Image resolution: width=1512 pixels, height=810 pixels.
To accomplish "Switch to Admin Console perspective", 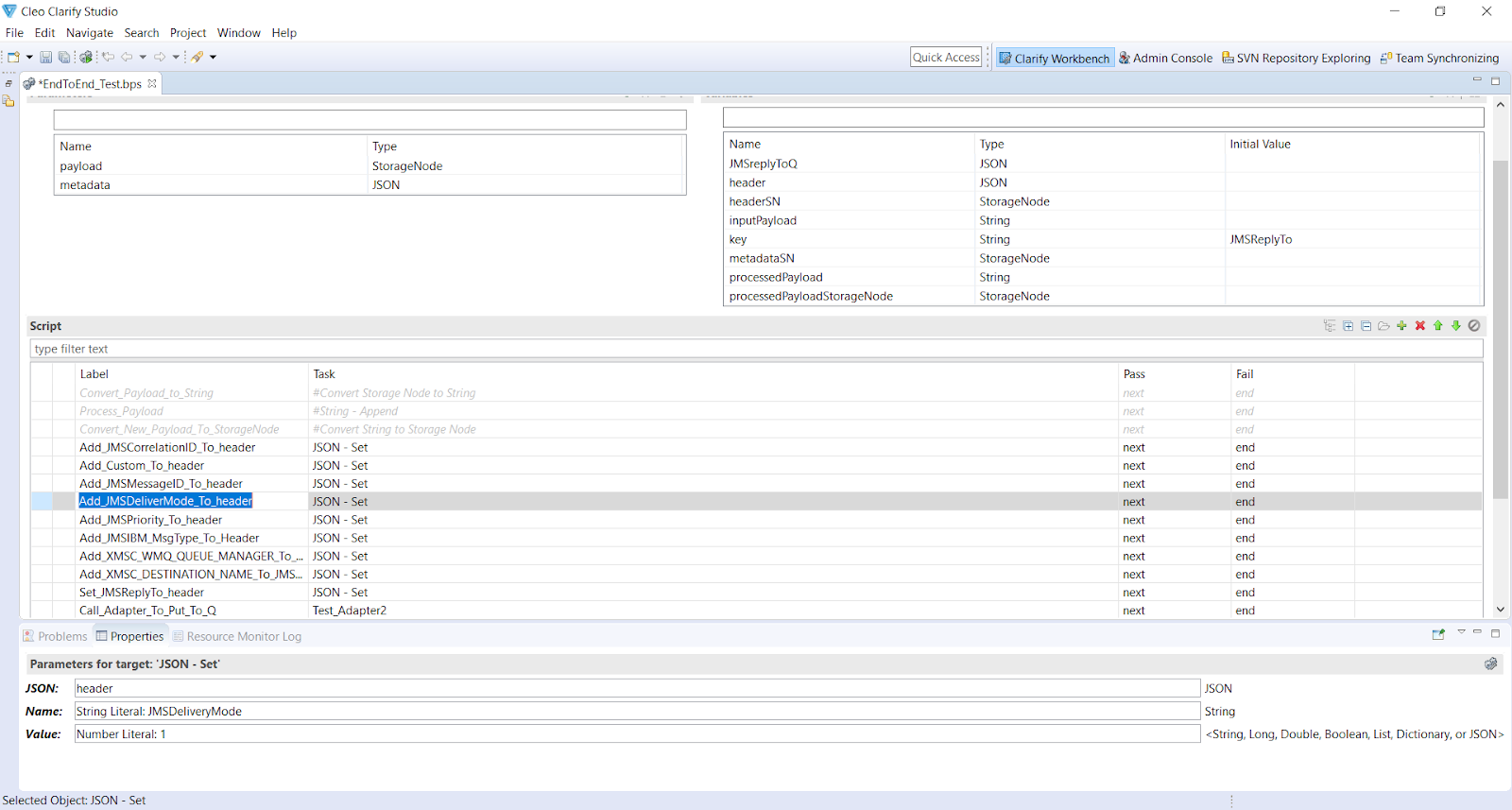I will [x=1166, y=58].
